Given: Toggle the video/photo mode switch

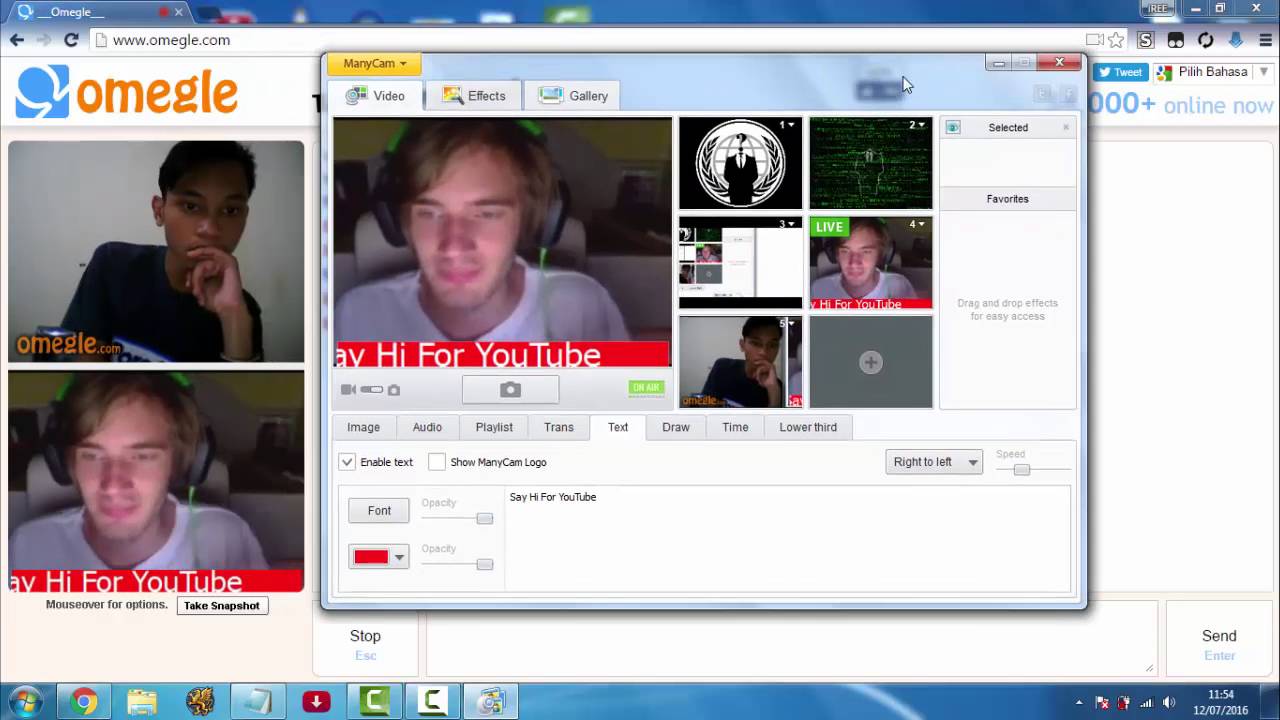Looking at the screenshot, I should coord(372,390).
